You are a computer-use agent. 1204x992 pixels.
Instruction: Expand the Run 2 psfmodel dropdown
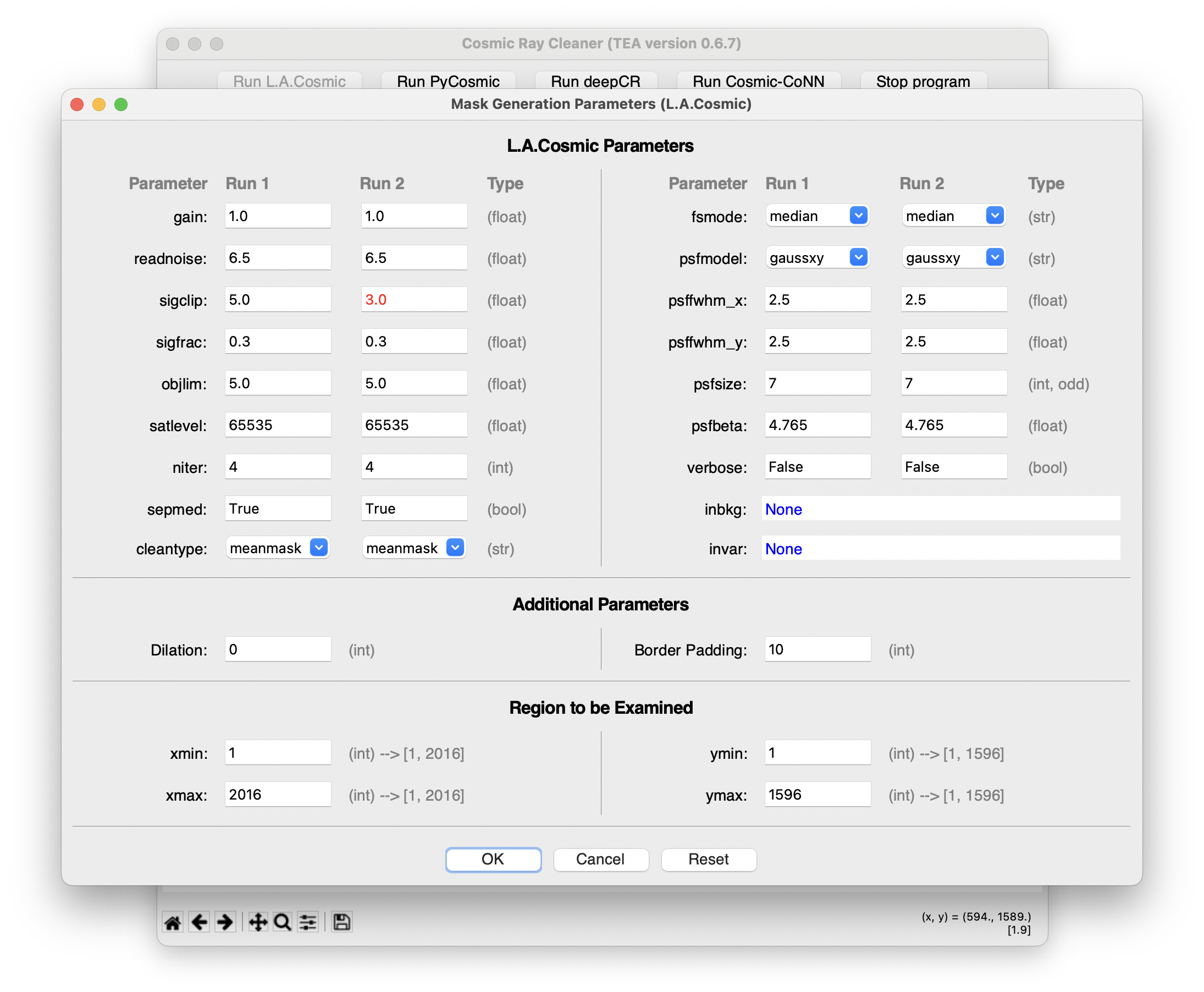tap(995, 257)
